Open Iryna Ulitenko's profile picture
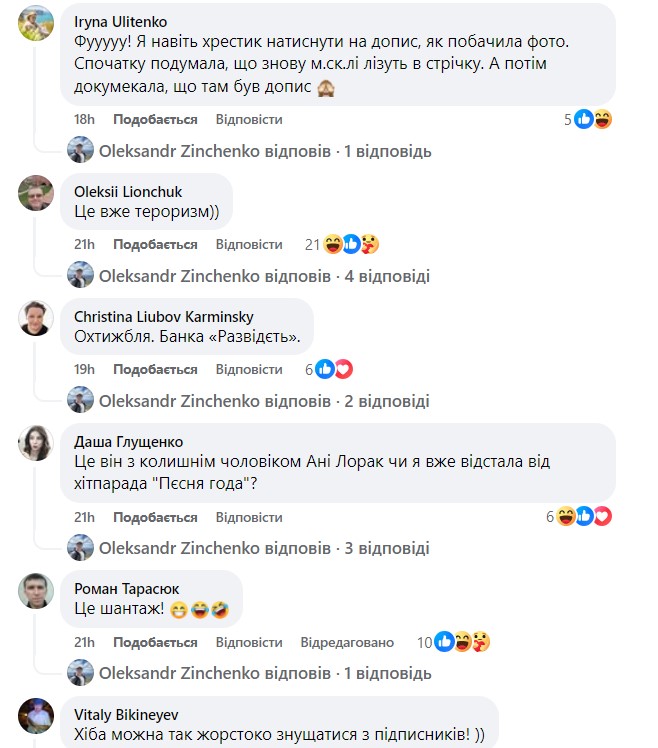 [x=36, y=26]
